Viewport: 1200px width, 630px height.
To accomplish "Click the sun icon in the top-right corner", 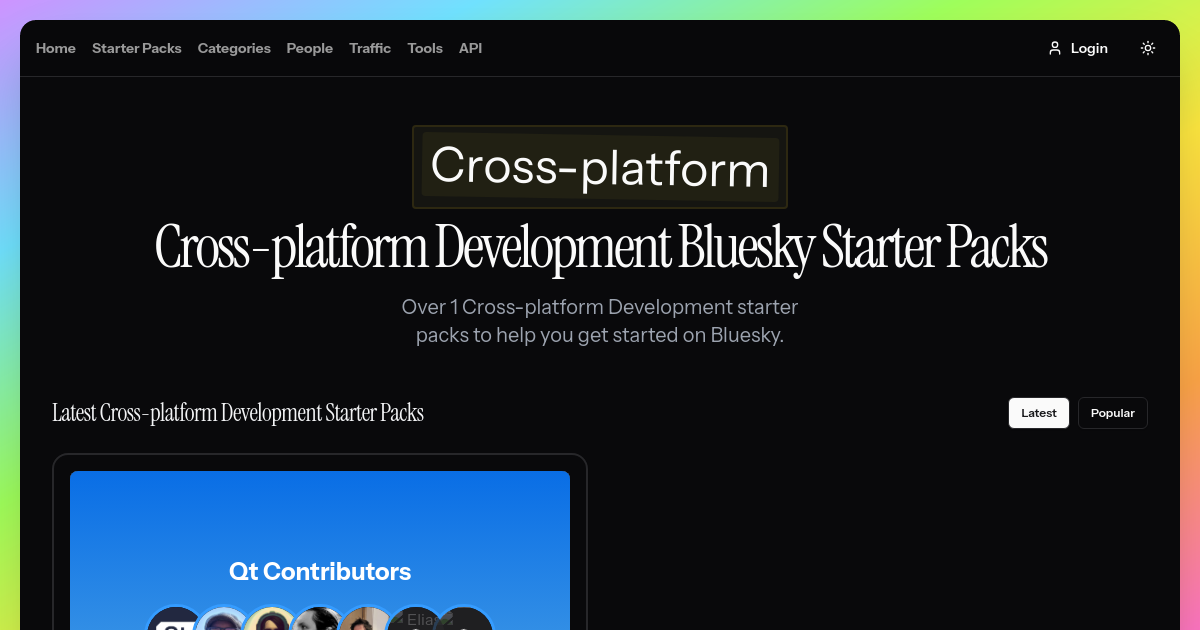I will [1148, 48].
